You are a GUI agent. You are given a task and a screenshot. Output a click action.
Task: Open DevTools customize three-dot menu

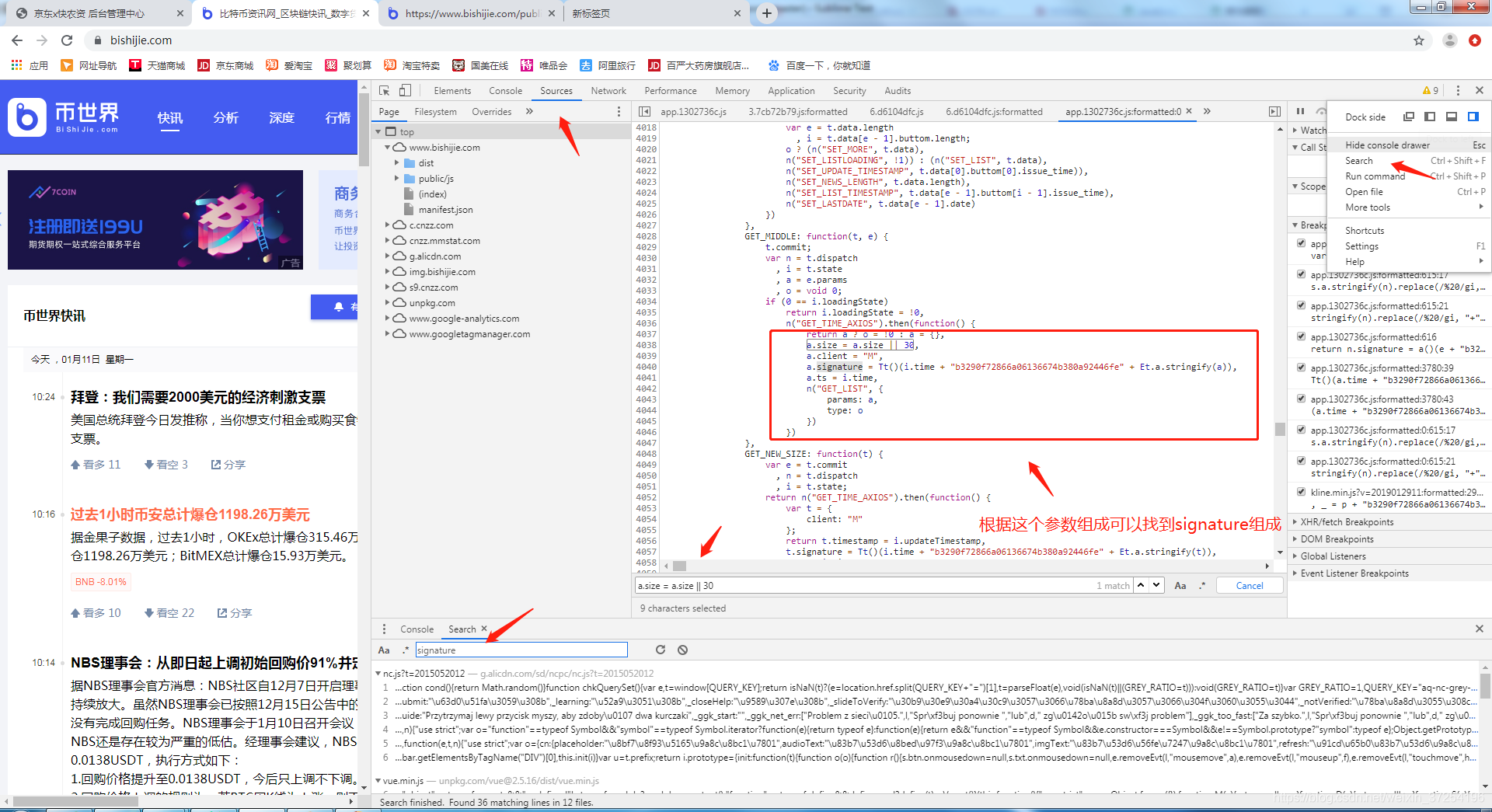click(1458, 91)
